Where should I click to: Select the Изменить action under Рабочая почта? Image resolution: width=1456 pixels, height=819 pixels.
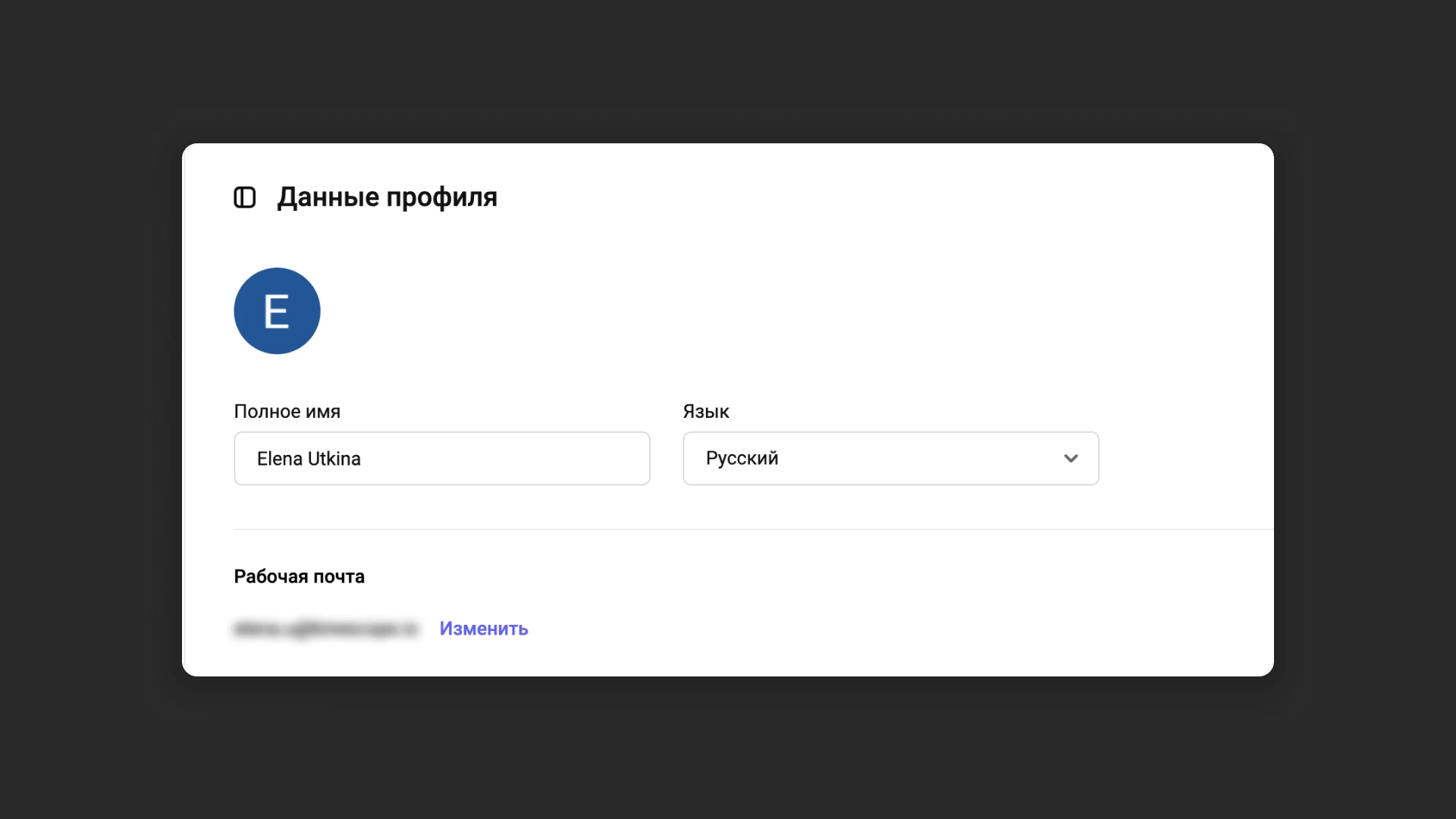pyautogui.click(x=484, y=629)
